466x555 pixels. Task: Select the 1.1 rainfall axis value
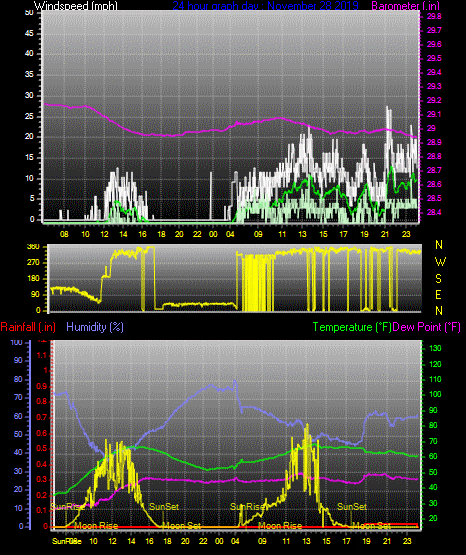(x=42, y=355)
